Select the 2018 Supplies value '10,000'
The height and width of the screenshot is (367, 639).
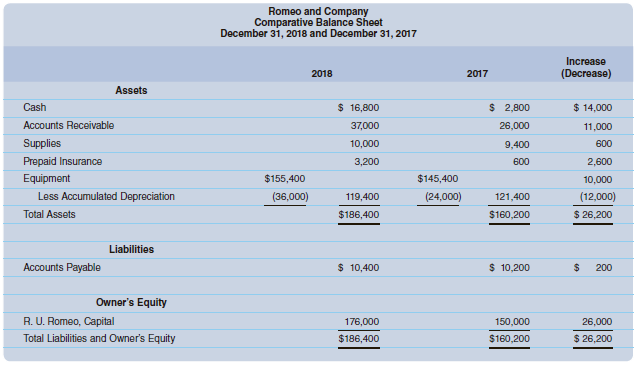click(364, 144)
